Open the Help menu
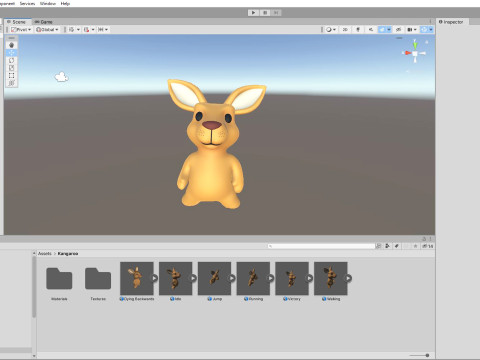The height and width of the screenshot is (360, 480). [65, 3]
